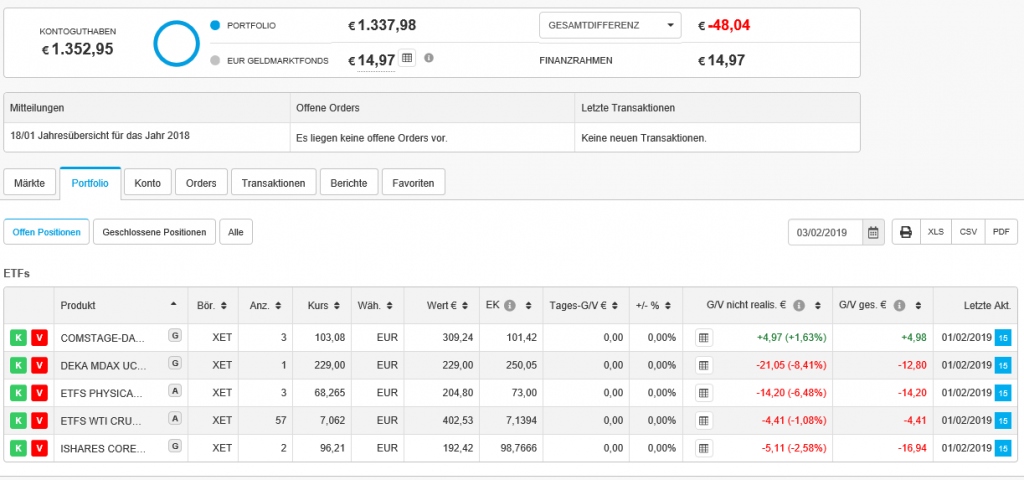Show Offen Positionen filter
The image size is (1024, 480).
coord(46,232)
